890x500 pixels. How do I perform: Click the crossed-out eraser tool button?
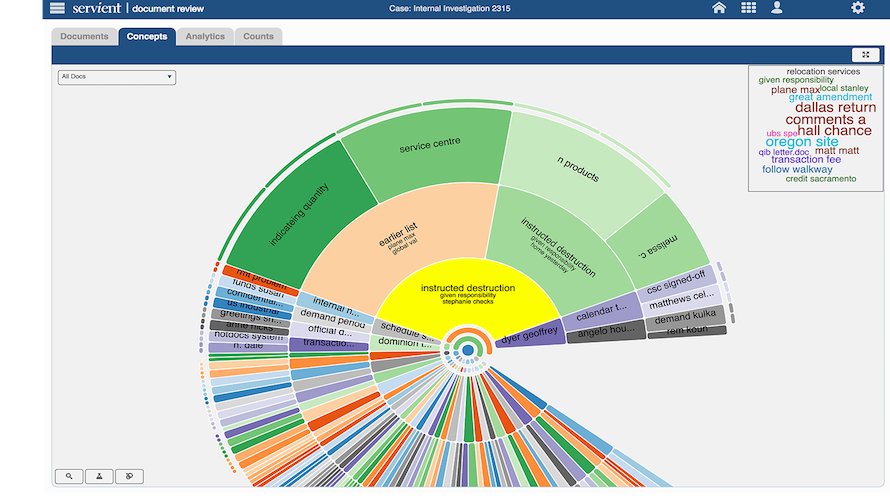point(129,476)
